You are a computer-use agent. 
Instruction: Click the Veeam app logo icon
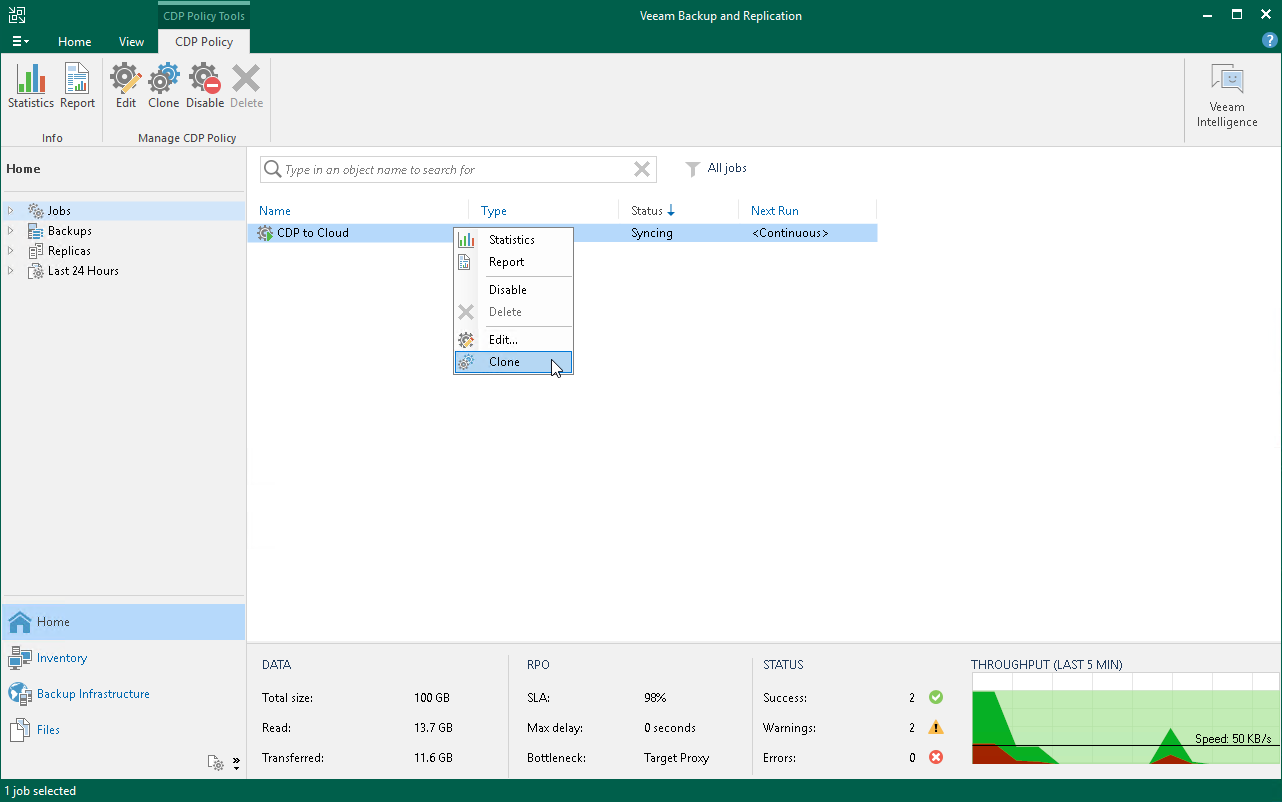(x=16, y=15)
